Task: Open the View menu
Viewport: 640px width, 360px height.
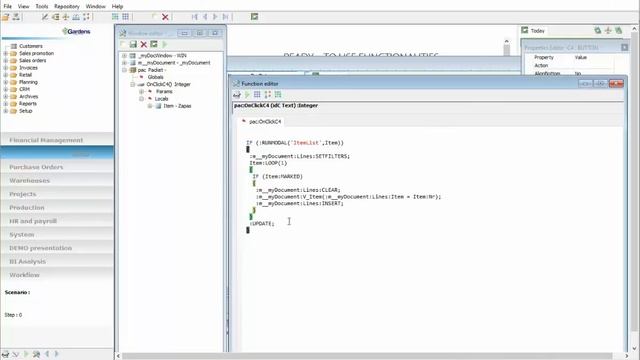Action: pyautogui.click(x=24, y=6)
